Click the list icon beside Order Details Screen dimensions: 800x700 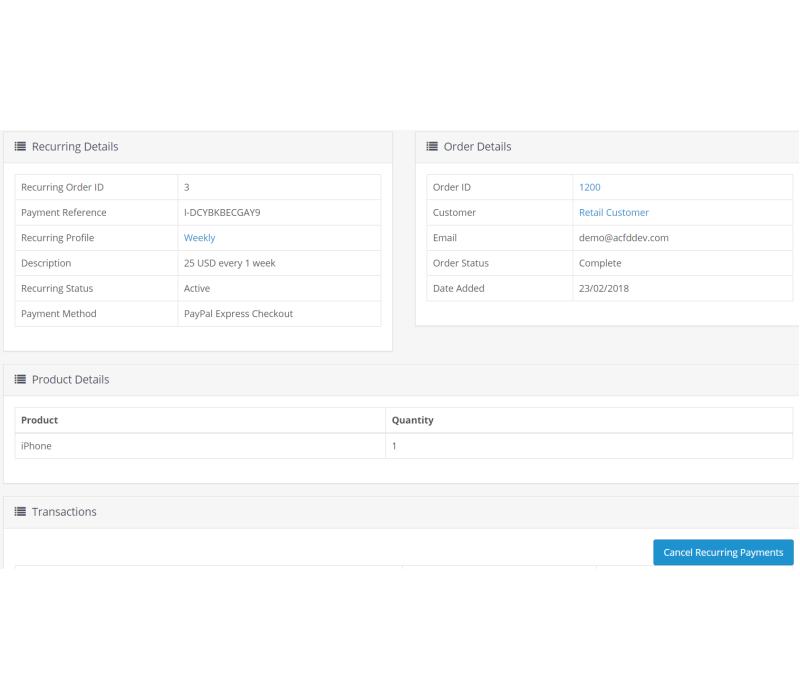[432, 147]
